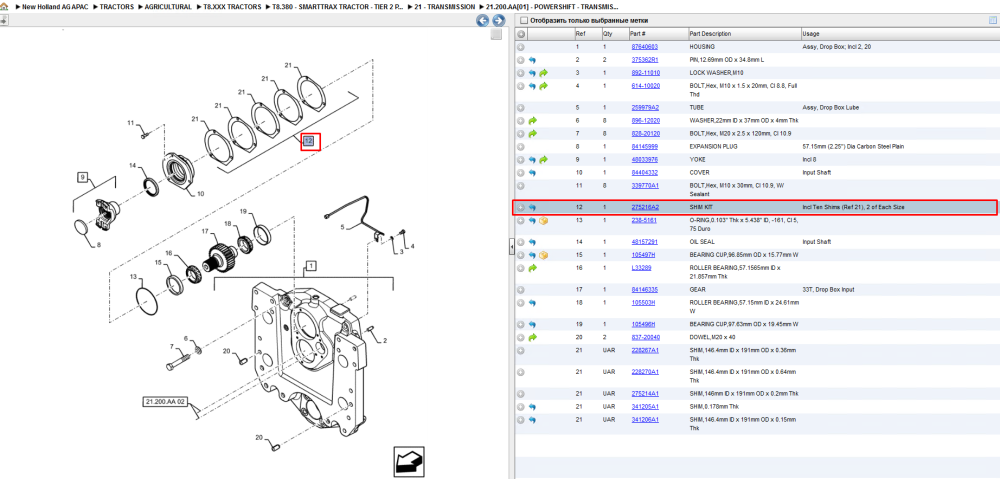Open part number link 84146335
1000x479 pixels.
pyautogui.click(x=644, y=290)
